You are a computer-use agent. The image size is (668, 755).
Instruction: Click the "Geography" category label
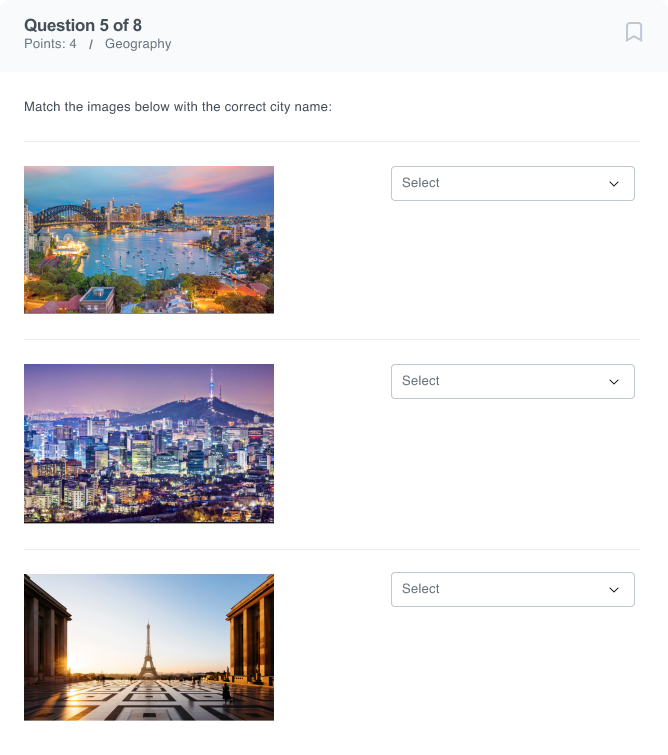[x=138, y=44]
